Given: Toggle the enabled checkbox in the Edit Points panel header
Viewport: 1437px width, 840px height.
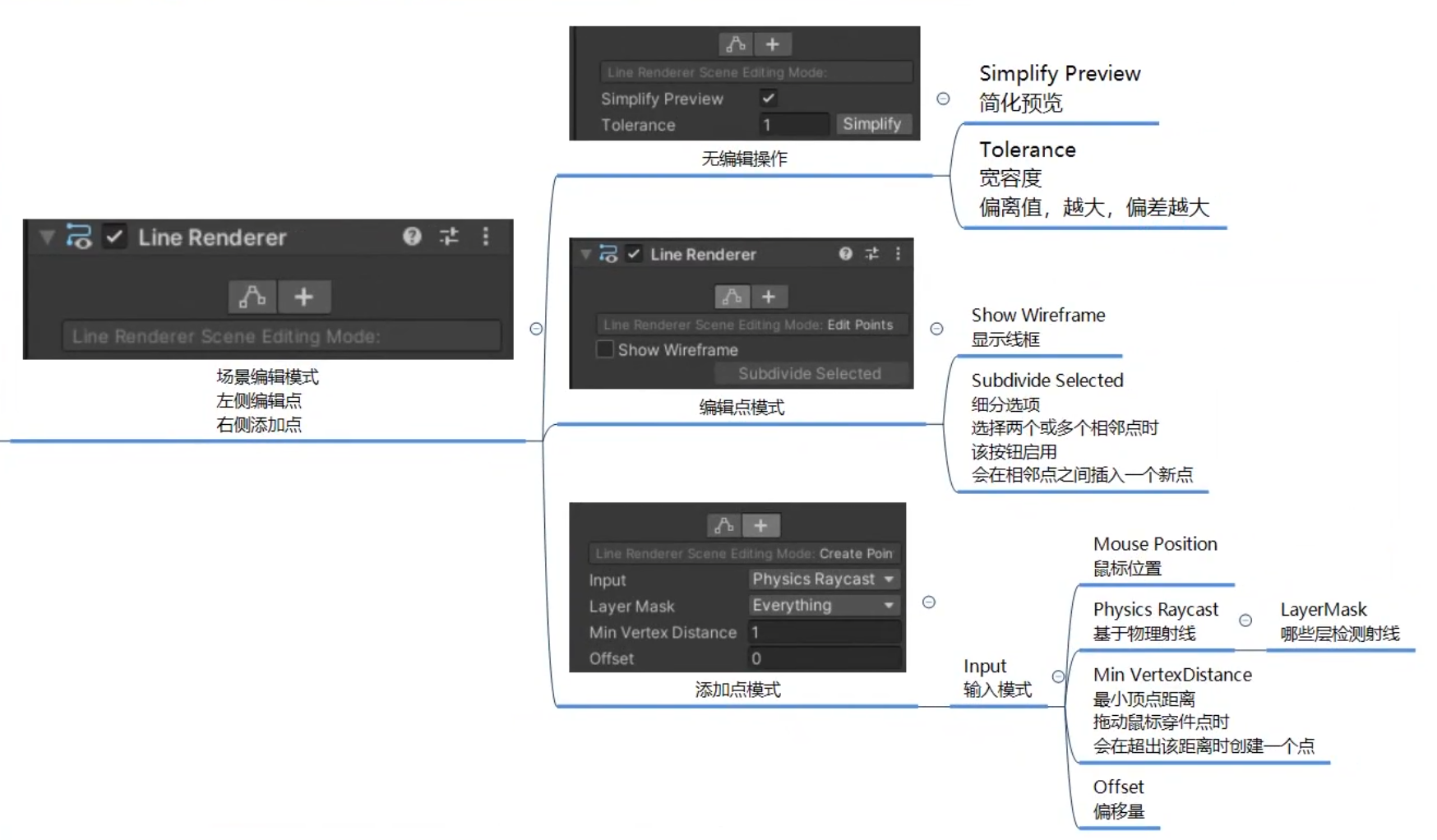Looking at the screenshot, I should pyautogui.click(x=634, y=254).
